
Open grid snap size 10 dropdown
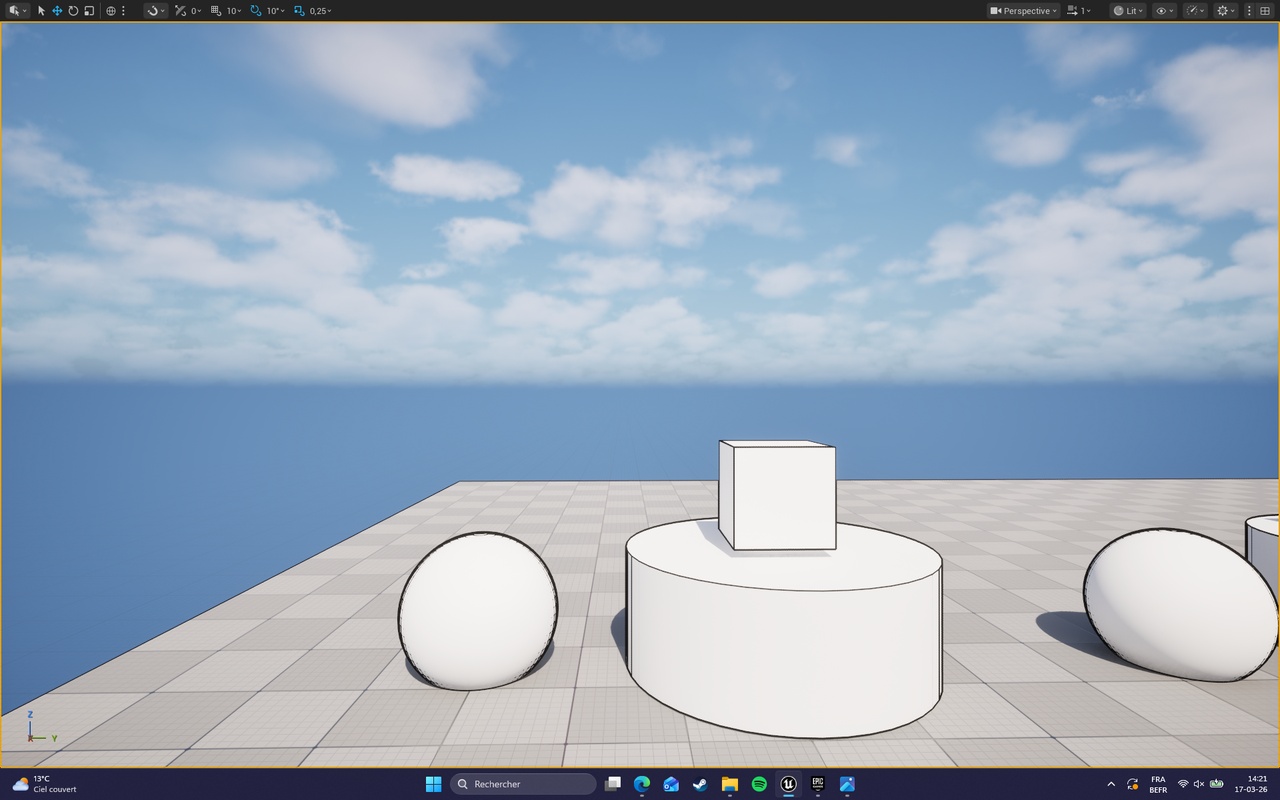(x=234, y=10)
